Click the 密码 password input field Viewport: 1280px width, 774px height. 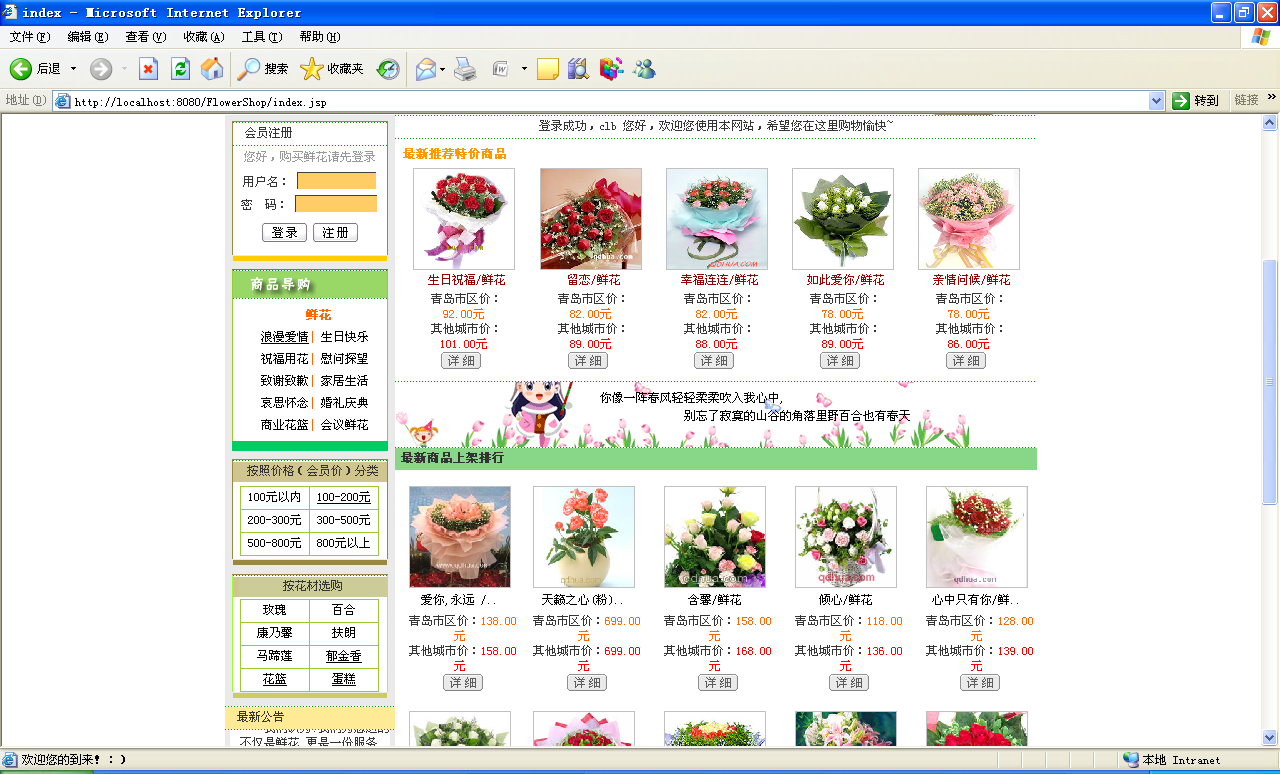[x=336, y=204]
